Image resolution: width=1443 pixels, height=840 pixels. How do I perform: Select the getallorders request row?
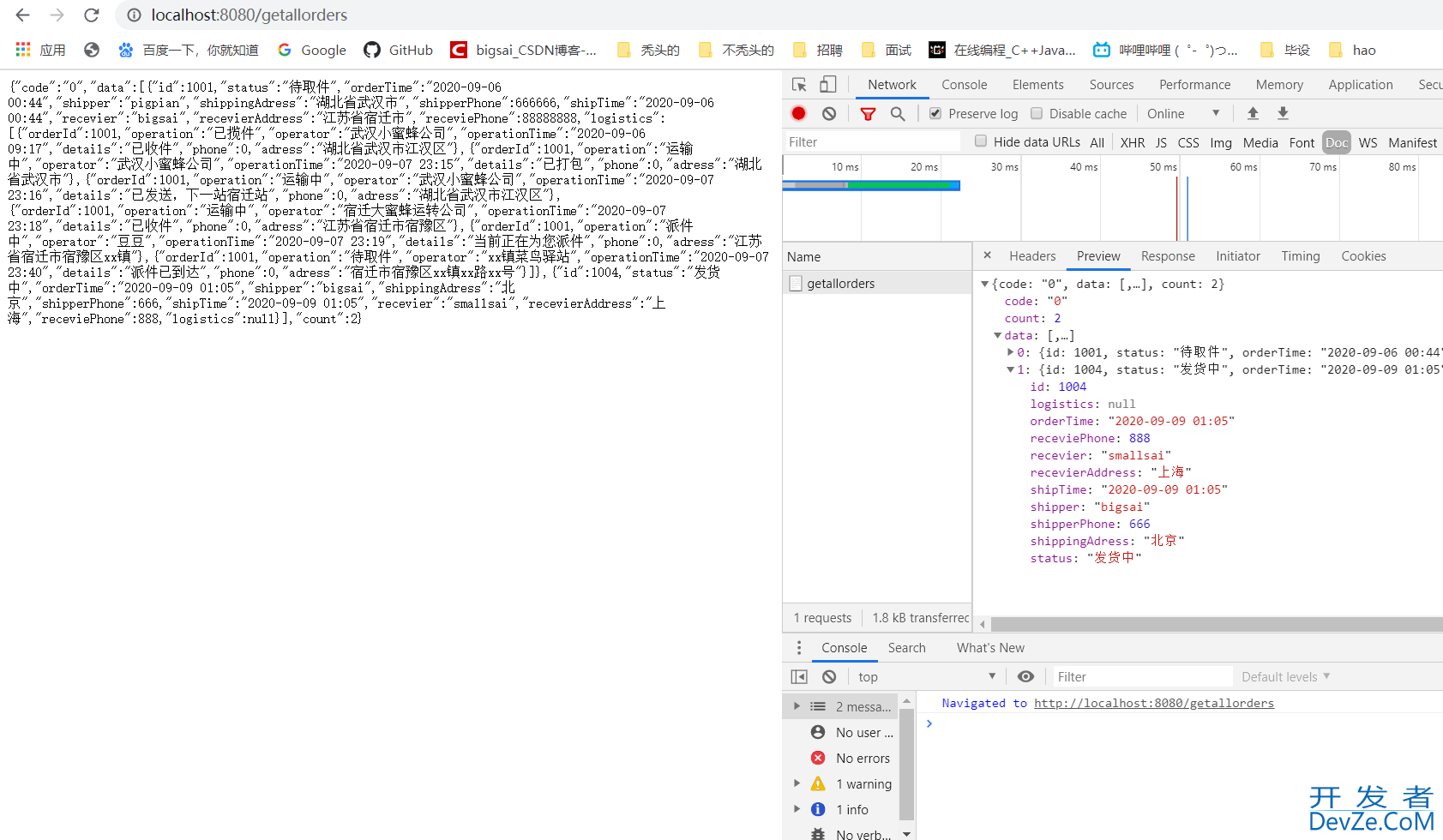tap(877, 283)
